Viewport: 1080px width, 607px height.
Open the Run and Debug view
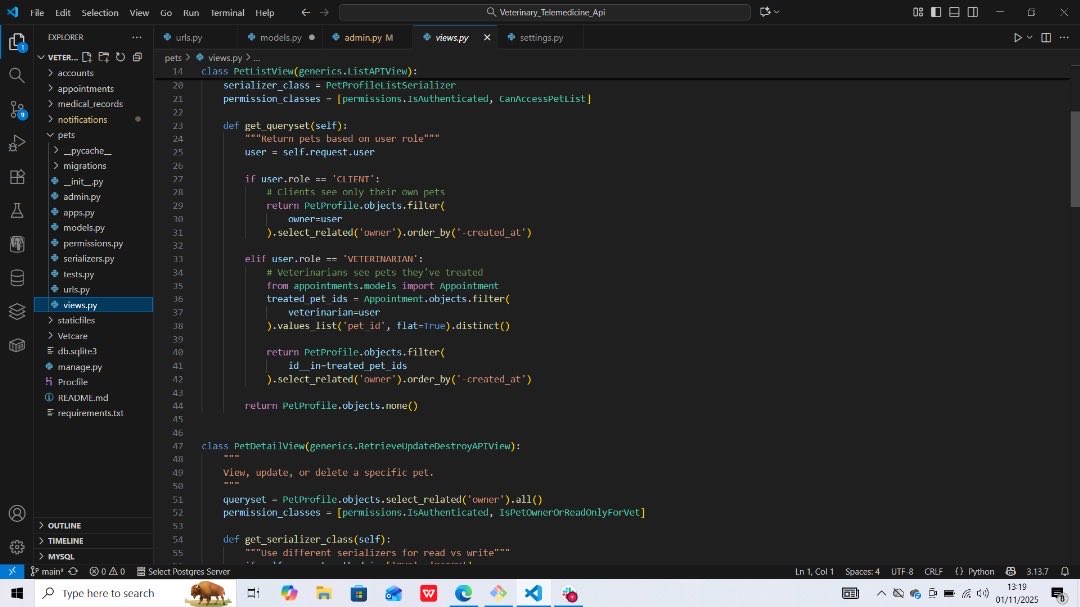click(x=16, y=143)
